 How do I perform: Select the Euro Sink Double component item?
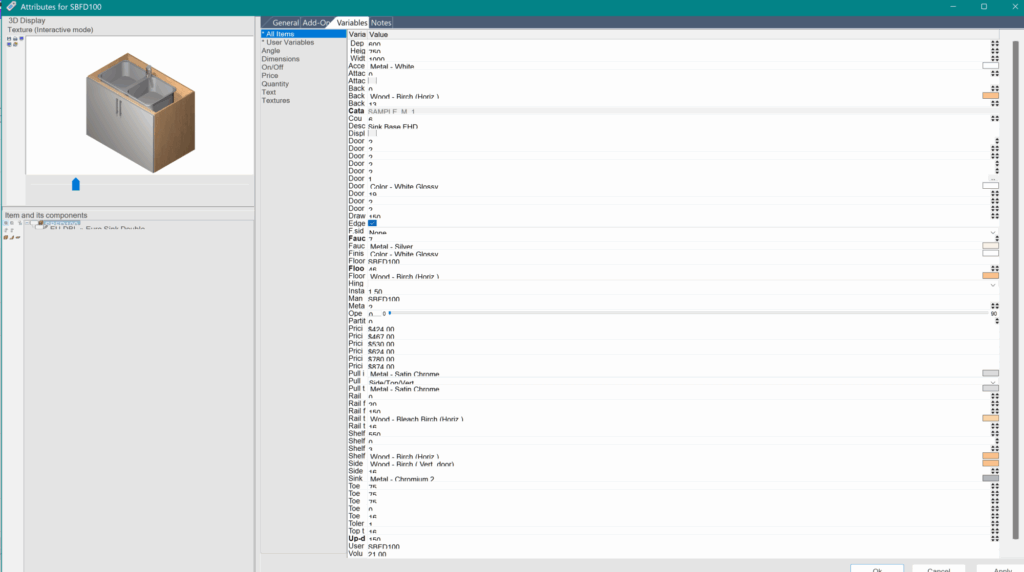tap(98, 229)
